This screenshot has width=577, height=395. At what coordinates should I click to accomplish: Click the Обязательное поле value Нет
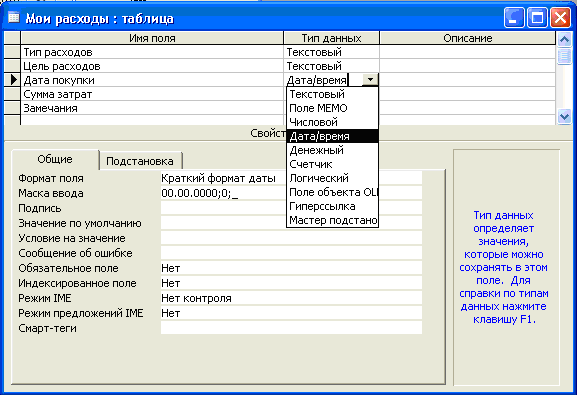(291, 268)
